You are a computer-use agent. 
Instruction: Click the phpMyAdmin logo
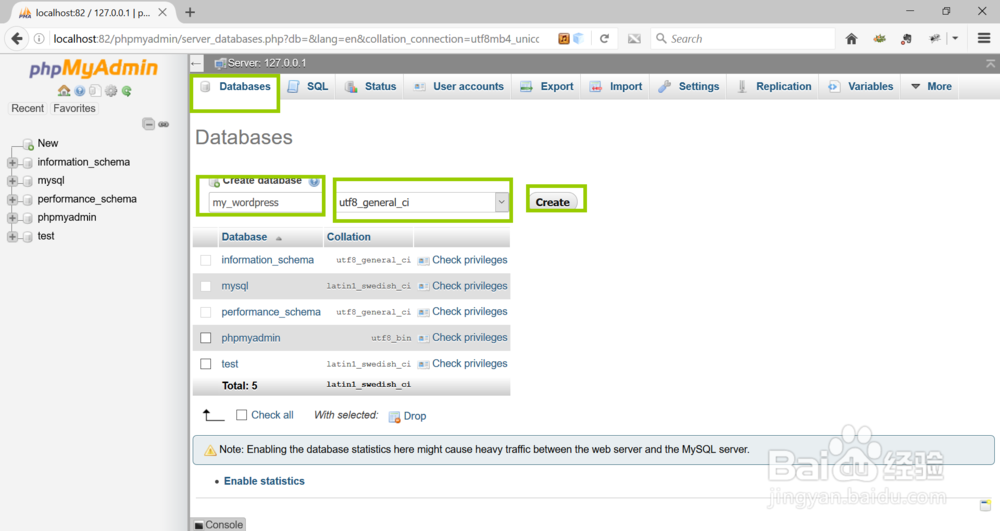[94, 68]
